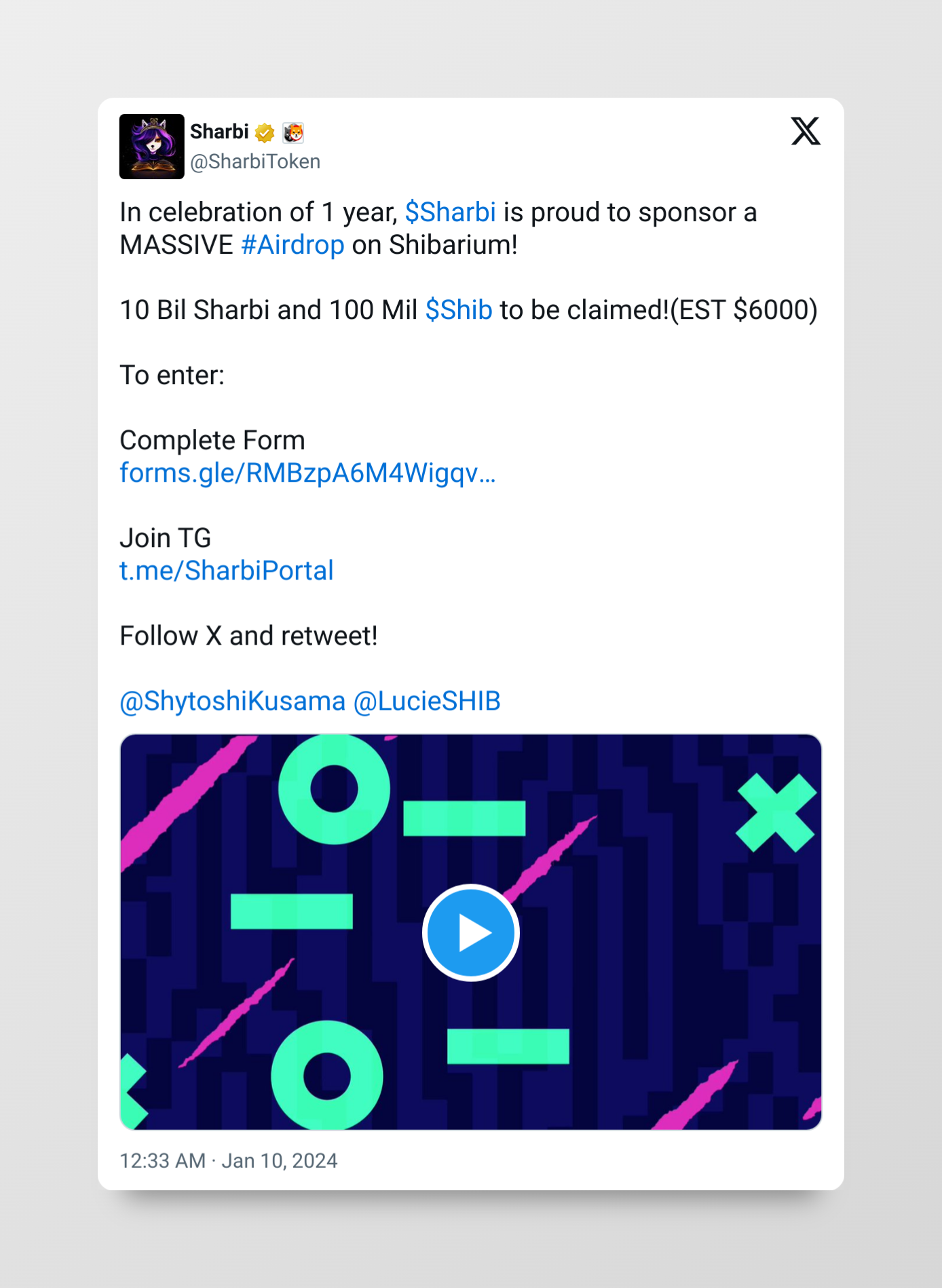942x1288 pixels.
Task: Open the #Airdrop hashtag
Action: click(x=293, y=245)
